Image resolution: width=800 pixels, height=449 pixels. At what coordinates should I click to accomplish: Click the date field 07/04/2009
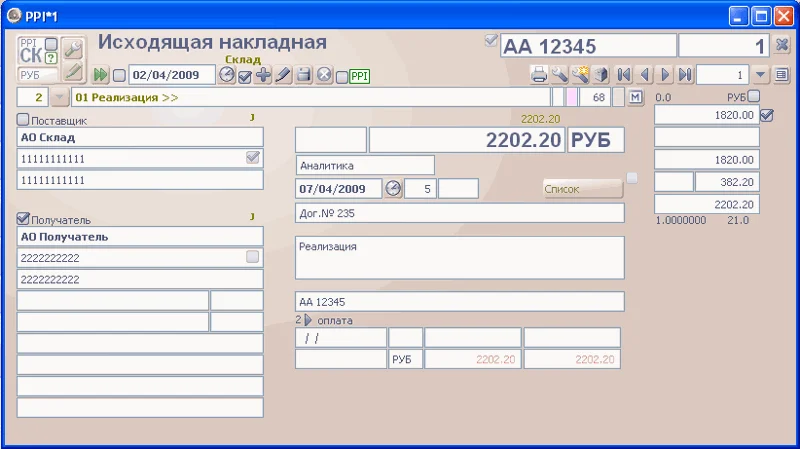click(x=339, y=189)
